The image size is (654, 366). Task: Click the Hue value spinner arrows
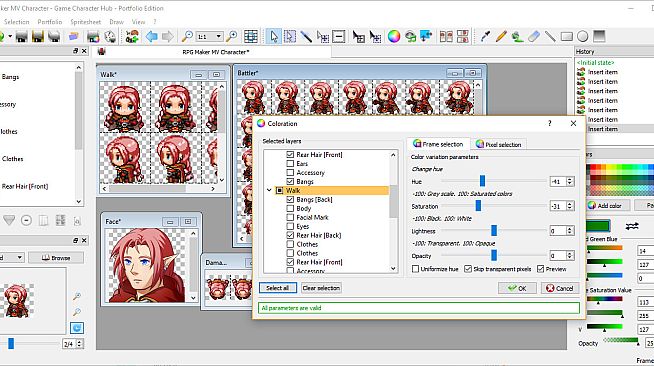tap(570, 181)
